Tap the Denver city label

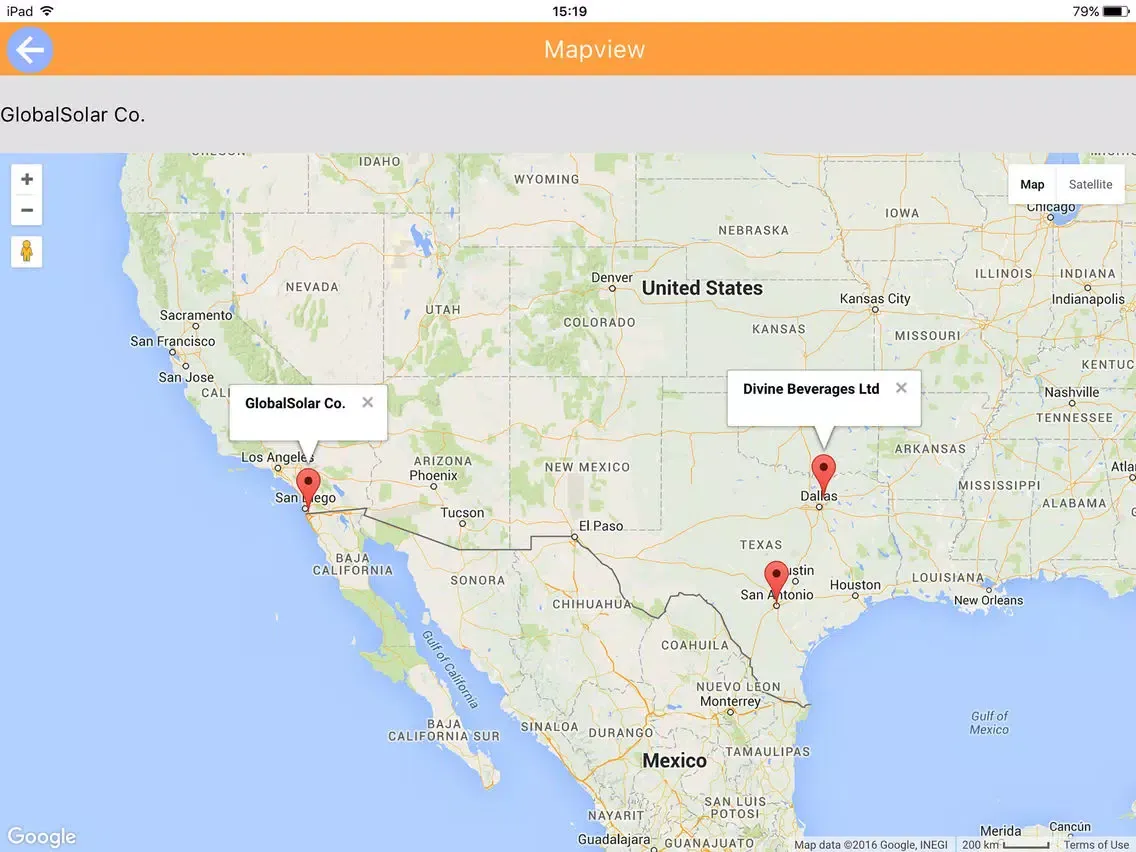(x=611, y=277)
